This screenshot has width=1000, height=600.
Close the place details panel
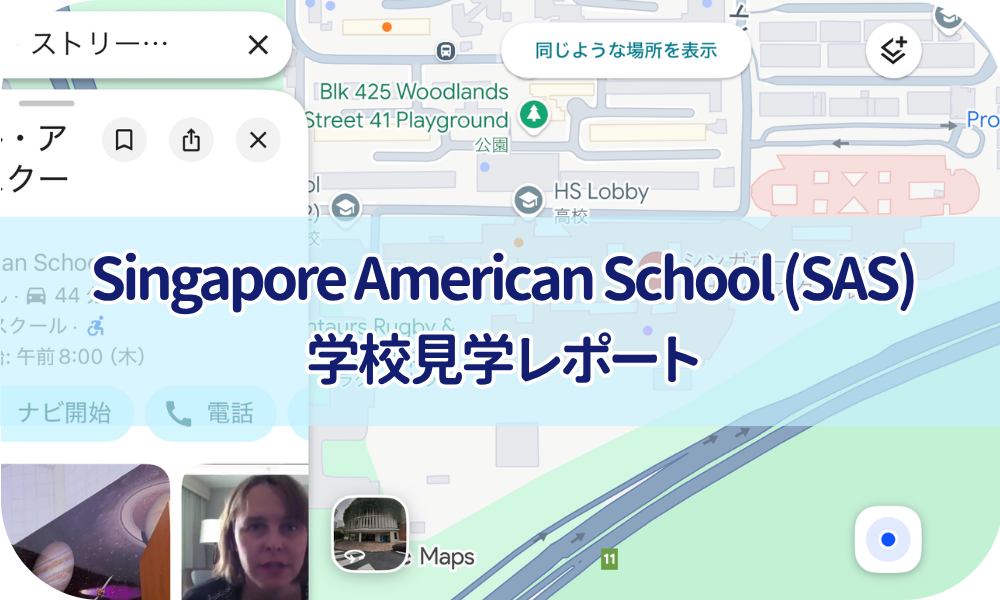coord(258,140)
